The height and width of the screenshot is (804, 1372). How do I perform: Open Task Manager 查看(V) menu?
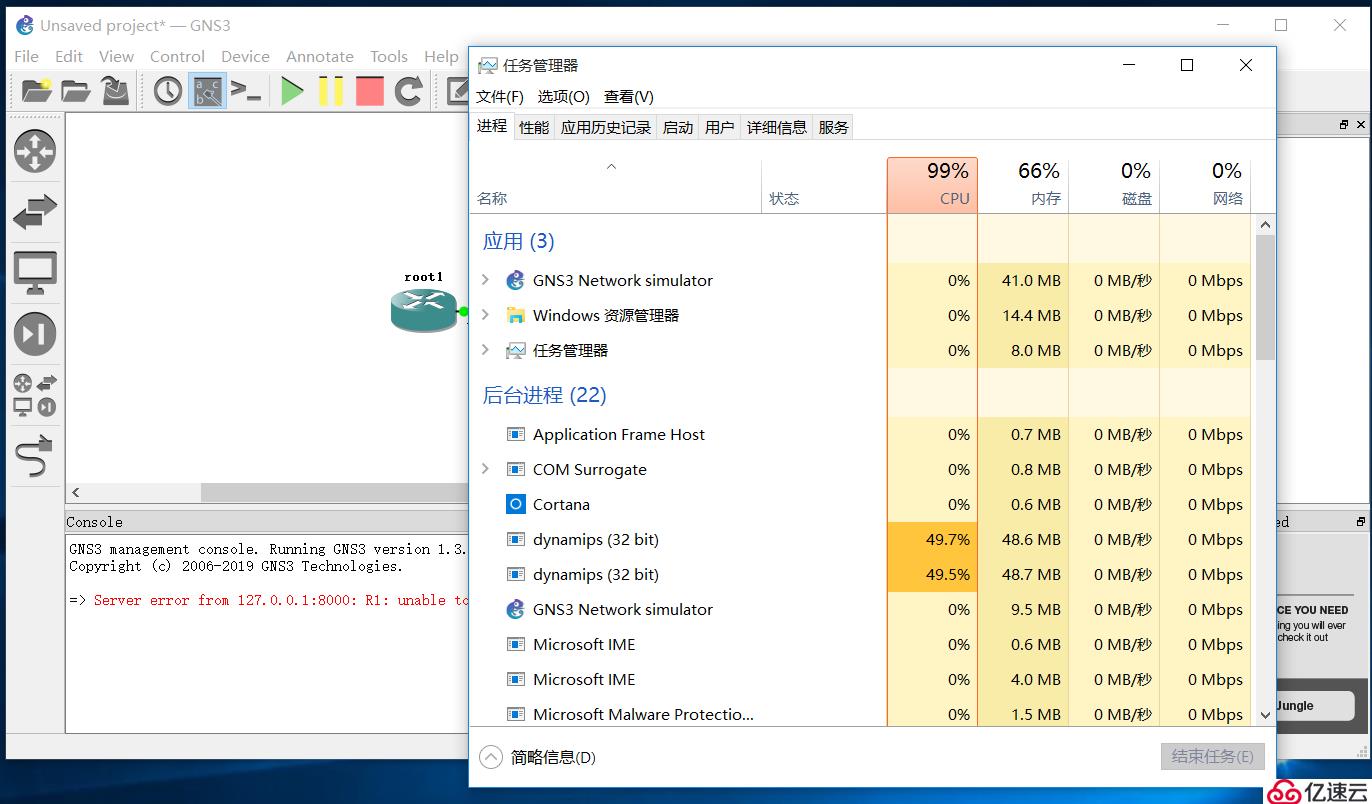[629, 96]
